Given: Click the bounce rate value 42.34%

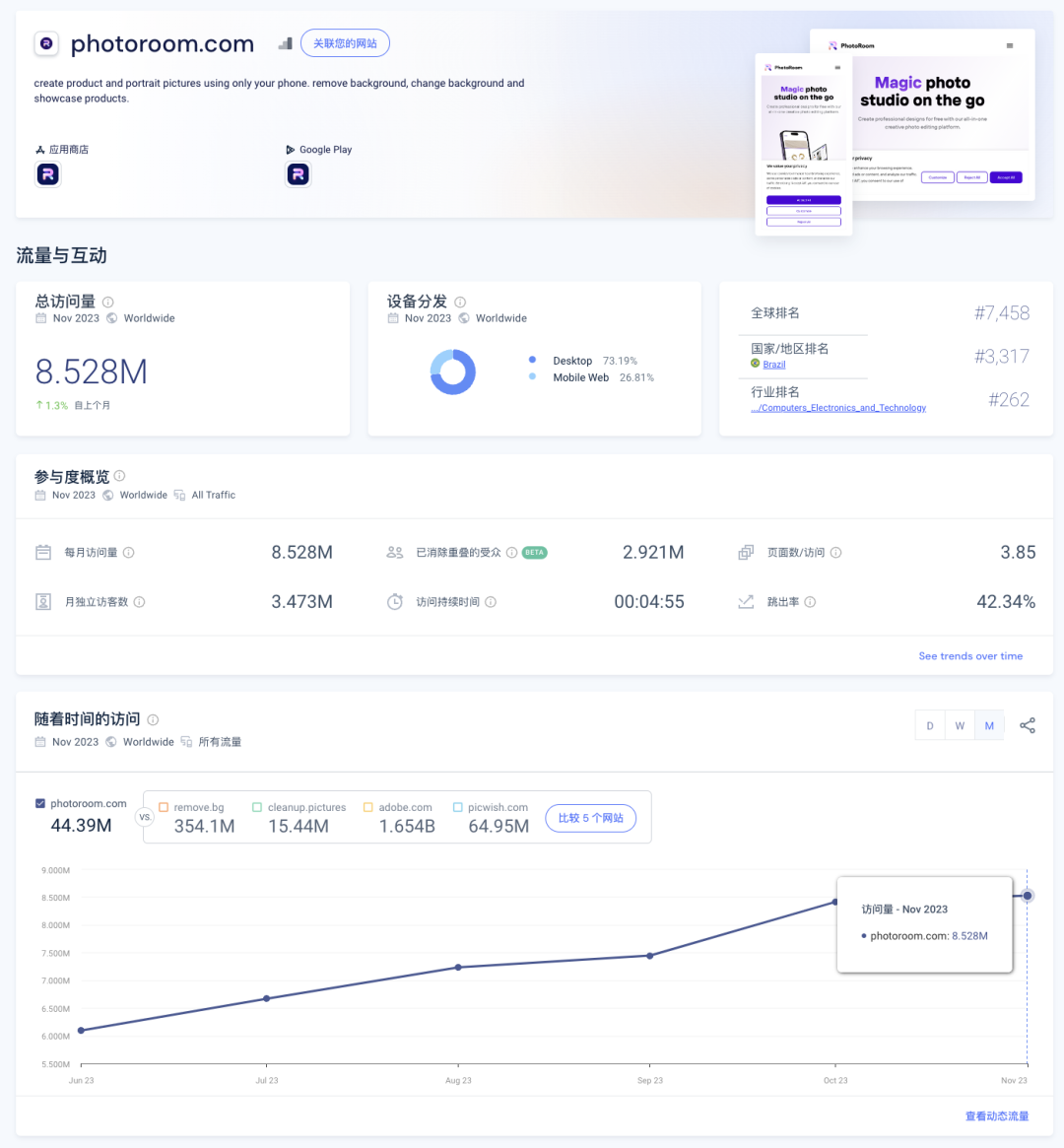Looking at the screenshot, I should click(x=1006, y=602).
